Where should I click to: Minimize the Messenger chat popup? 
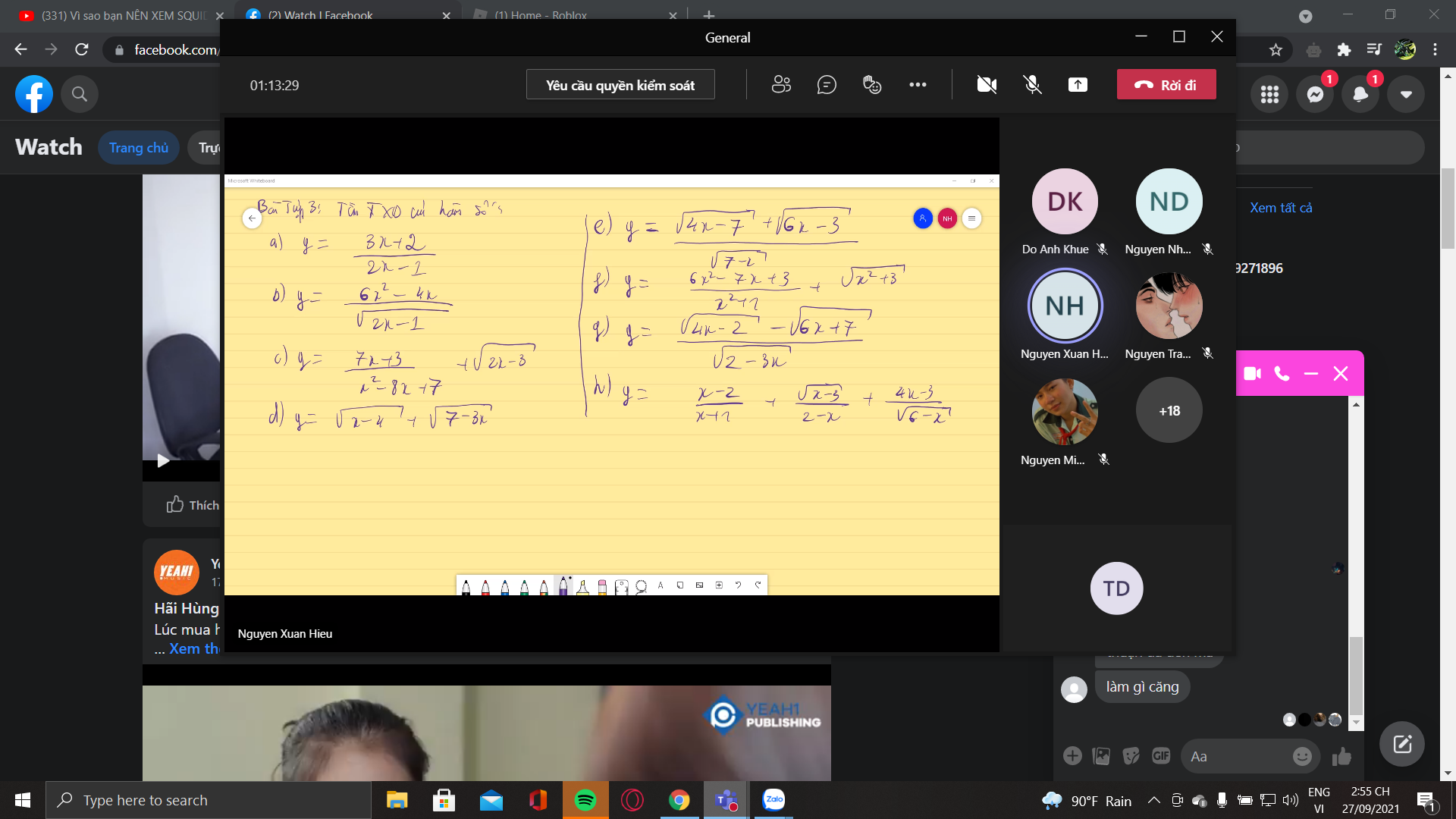tap(1311, 374)
